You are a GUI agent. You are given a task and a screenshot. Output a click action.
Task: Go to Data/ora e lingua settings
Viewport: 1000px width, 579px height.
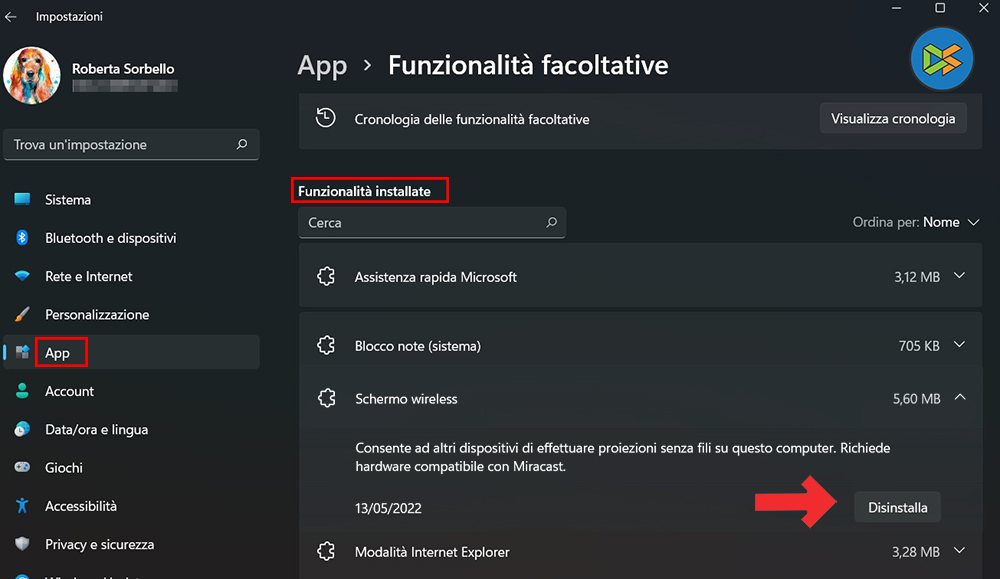click(96, 429)
